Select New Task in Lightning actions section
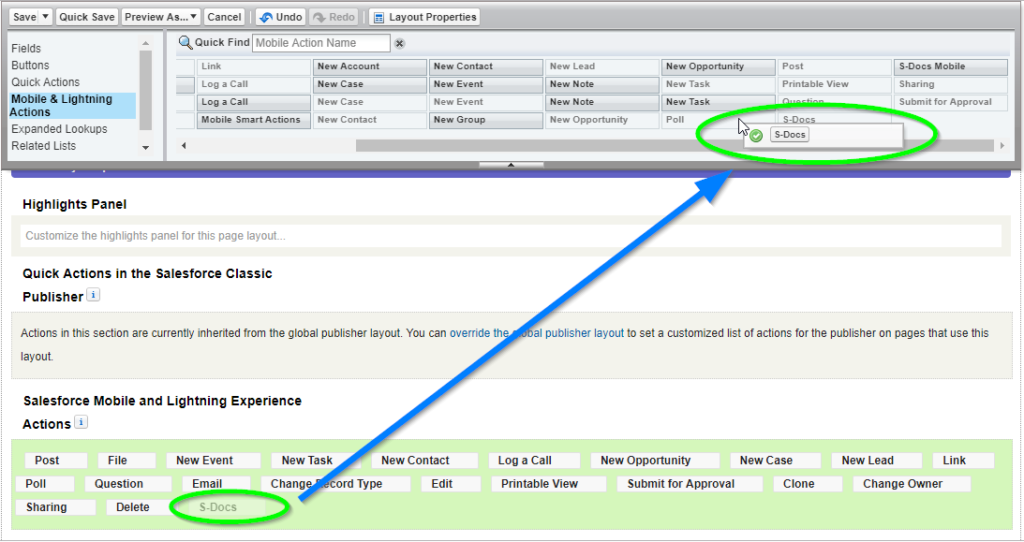The image size is (1024, 542). pos(316,460)
